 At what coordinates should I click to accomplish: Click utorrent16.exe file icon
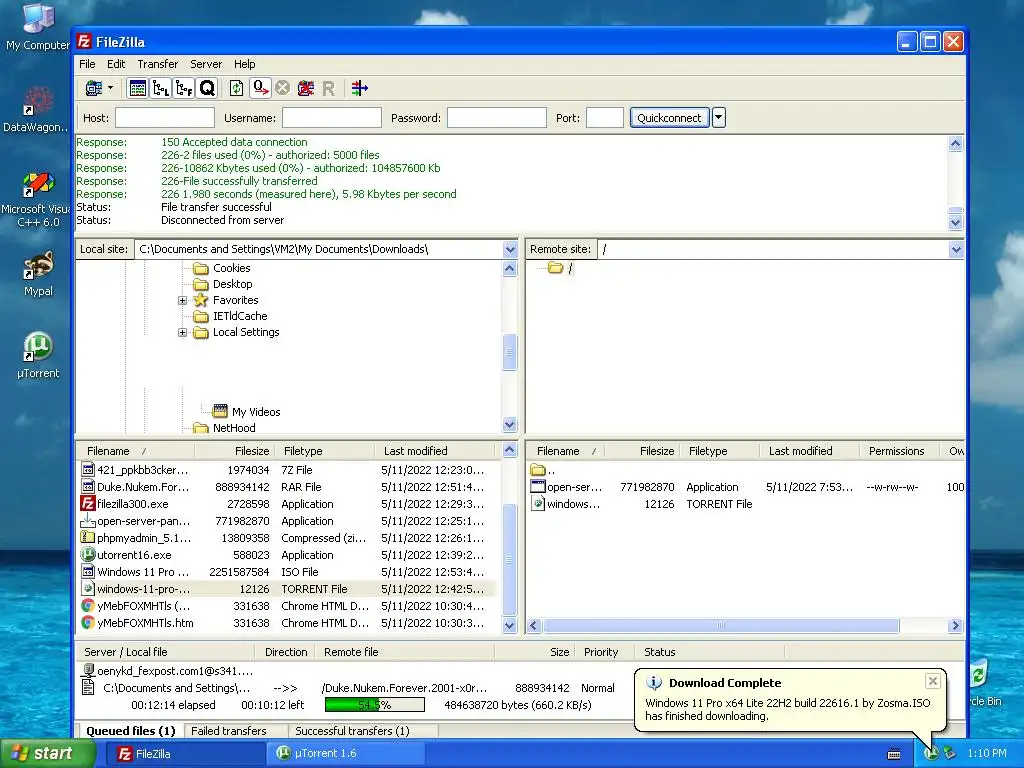tap(88, 554)
